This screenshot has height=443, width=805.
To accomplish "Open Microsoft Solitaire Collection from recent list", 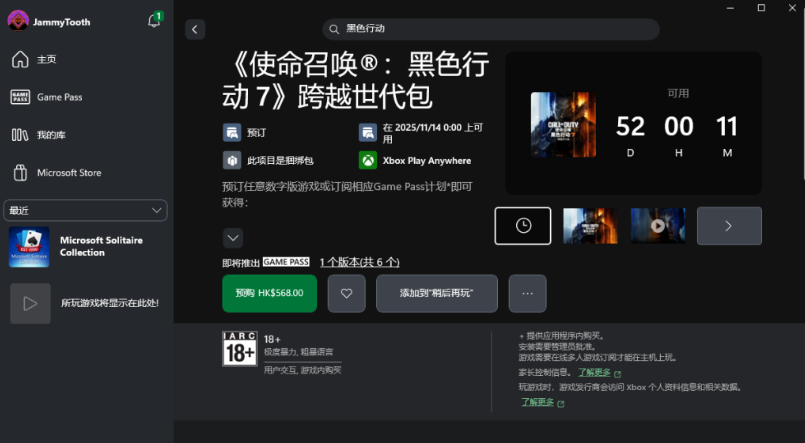I will click(87, 247).
